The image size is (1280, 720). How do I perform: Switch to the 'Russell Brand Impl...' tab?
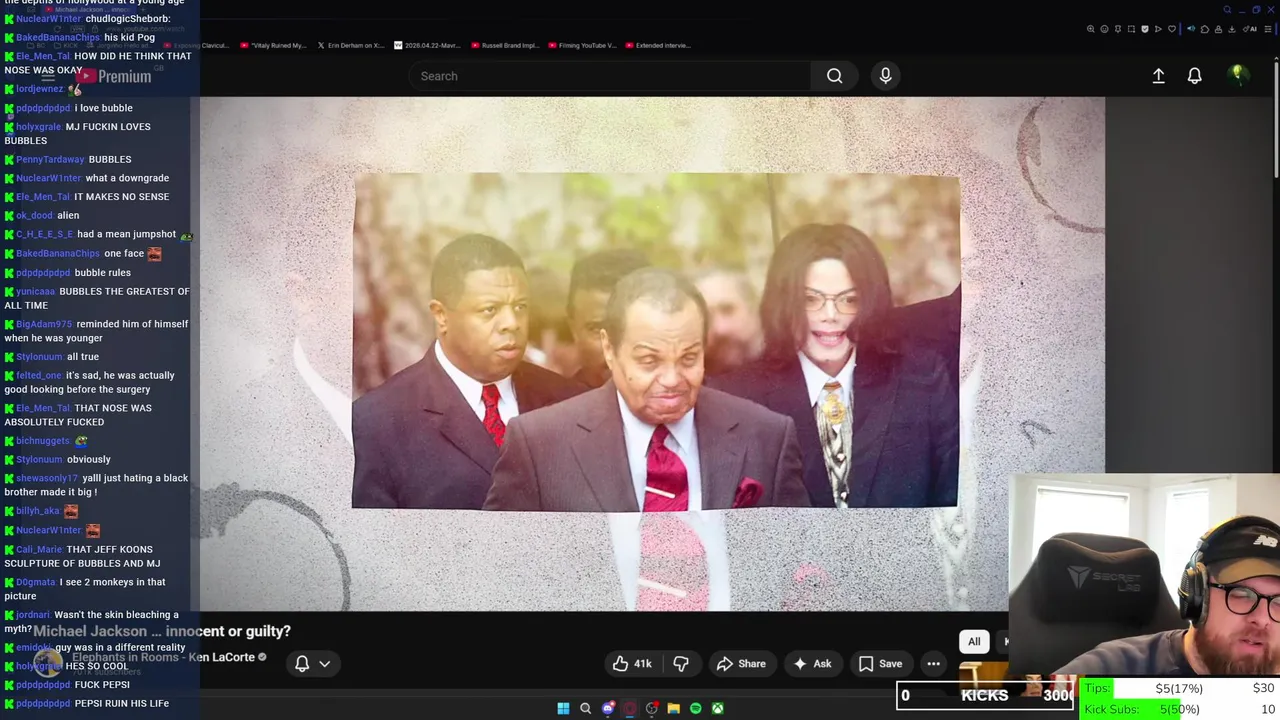506,45
